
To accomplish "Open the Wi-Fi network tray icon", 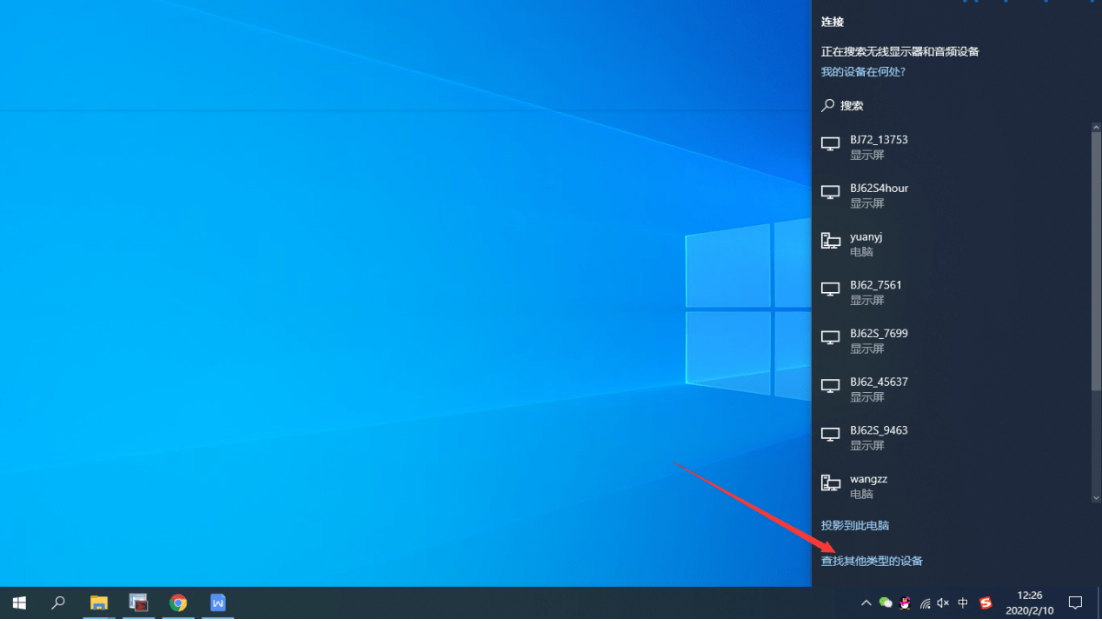I will coord(925,603).
